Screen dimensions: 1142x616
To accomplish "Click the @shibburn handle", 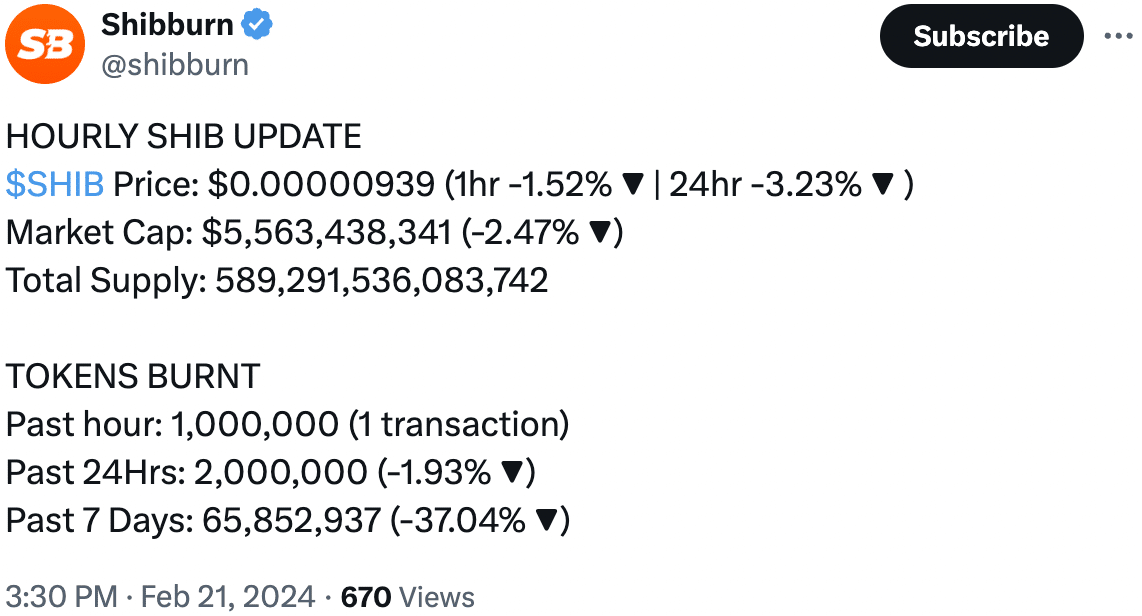I will [x=175, y=65].
